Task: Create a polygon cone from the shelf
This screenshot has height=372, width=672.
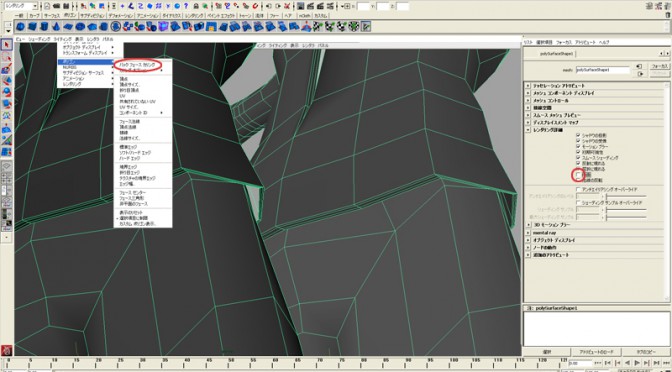Action: click(56, 27)
